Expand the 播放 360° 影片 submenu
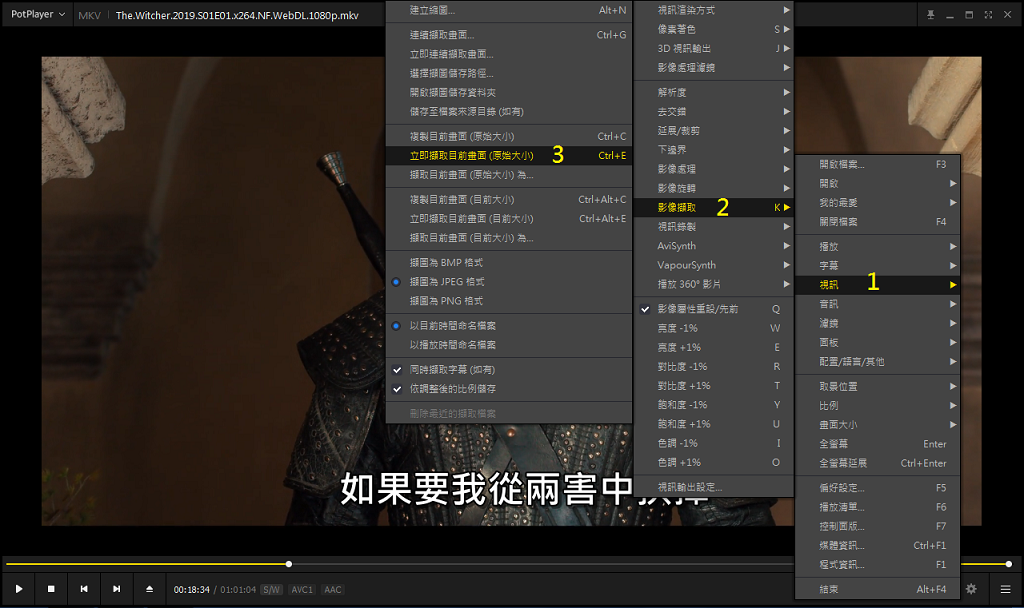Image resolution: width=1024 pixels, height=608 pixels. [x=714, y=284]
